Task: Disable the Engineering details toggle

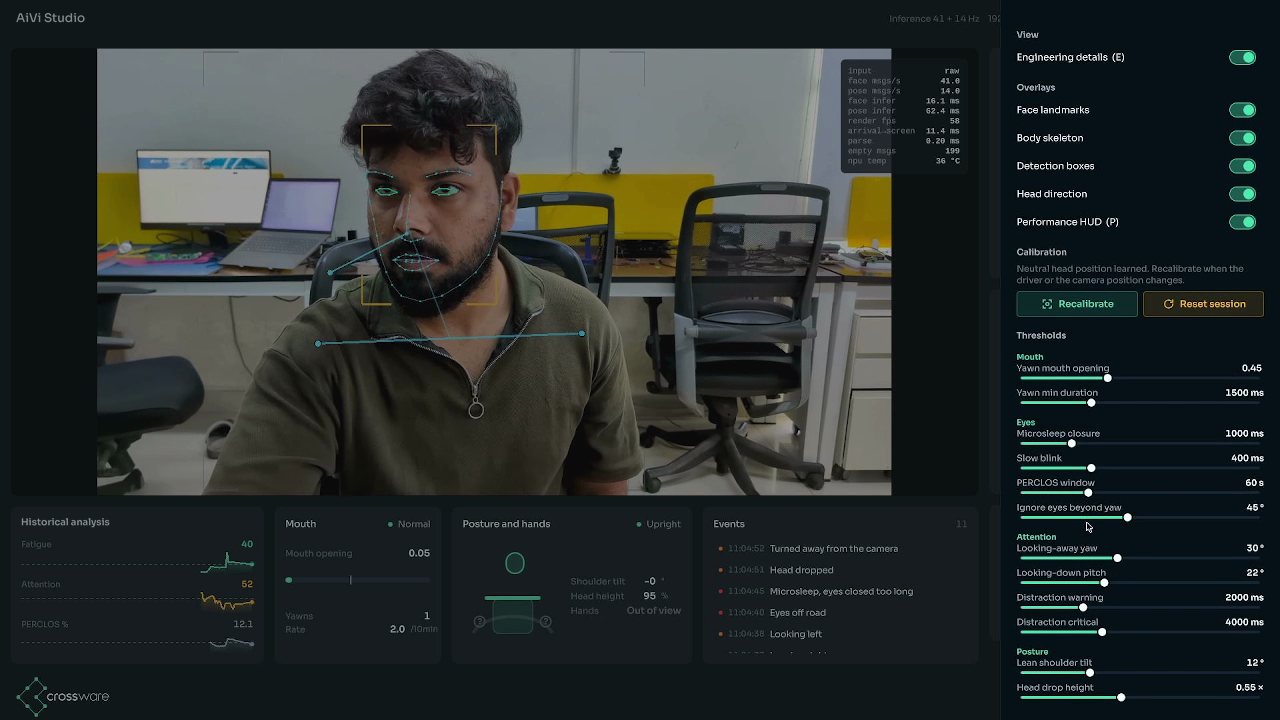Action: 1242,58
